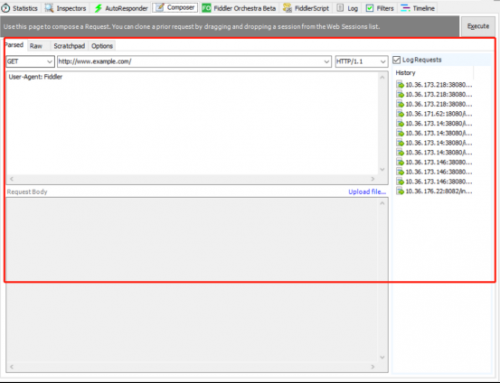Click the FiddlerScript icon
This screenshot has width=500, height=383.
[287, 8]
